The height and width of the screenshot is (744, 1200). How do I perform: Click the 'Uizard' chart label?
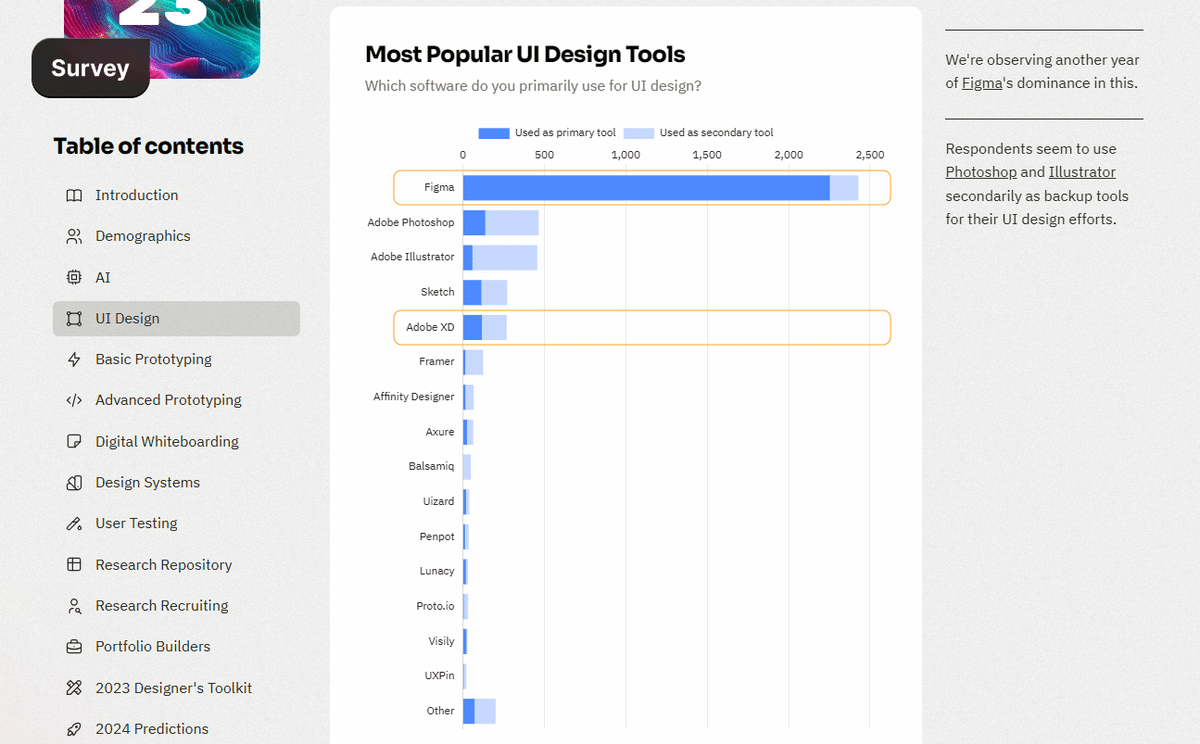tap(439, 502)
